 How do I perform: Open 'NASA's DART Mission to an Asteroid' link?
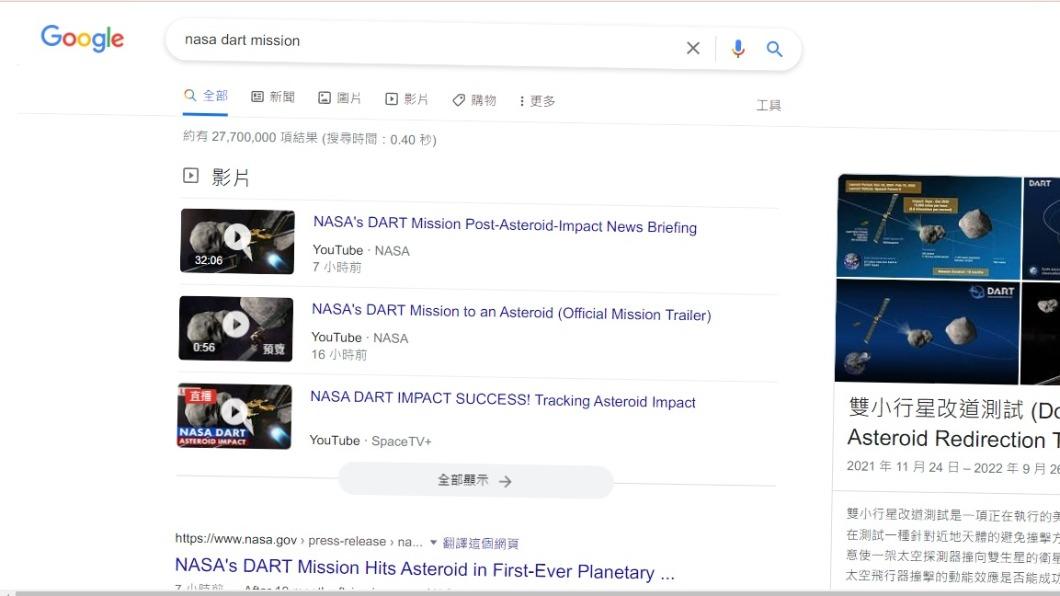[511, 312]
